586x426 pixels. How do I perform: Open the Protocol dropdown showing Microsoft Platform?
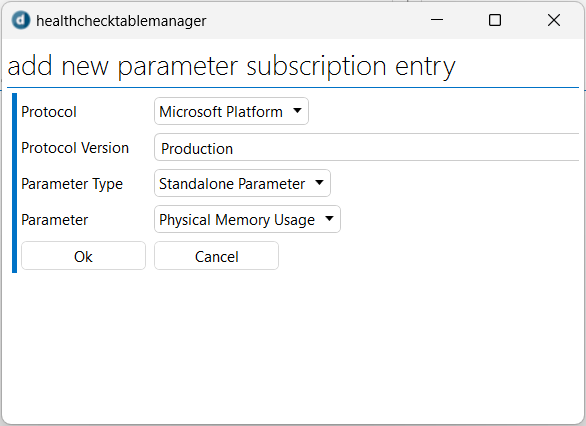[231, 111]
